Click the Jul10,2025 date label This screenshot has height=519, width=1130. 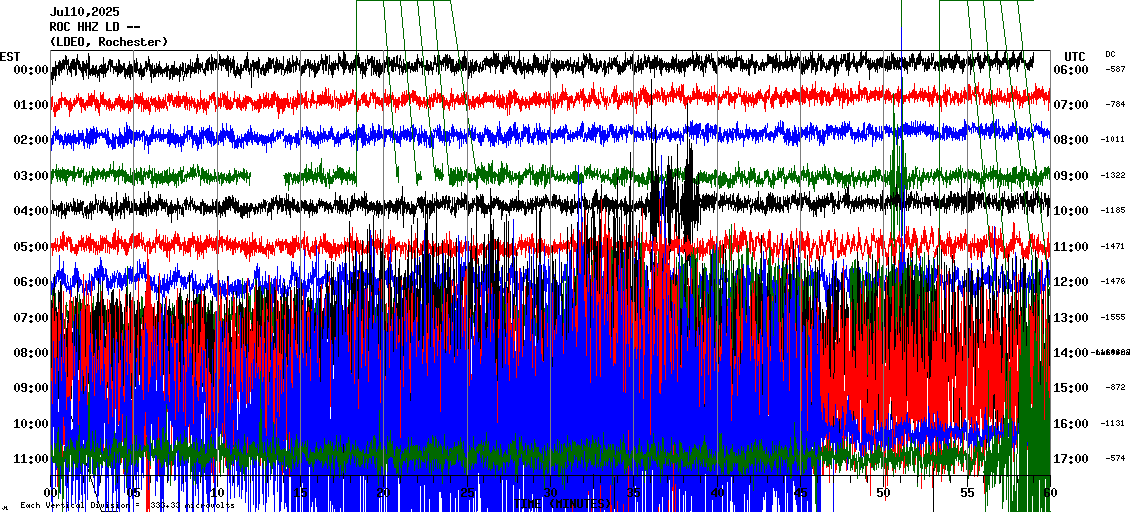83,12
